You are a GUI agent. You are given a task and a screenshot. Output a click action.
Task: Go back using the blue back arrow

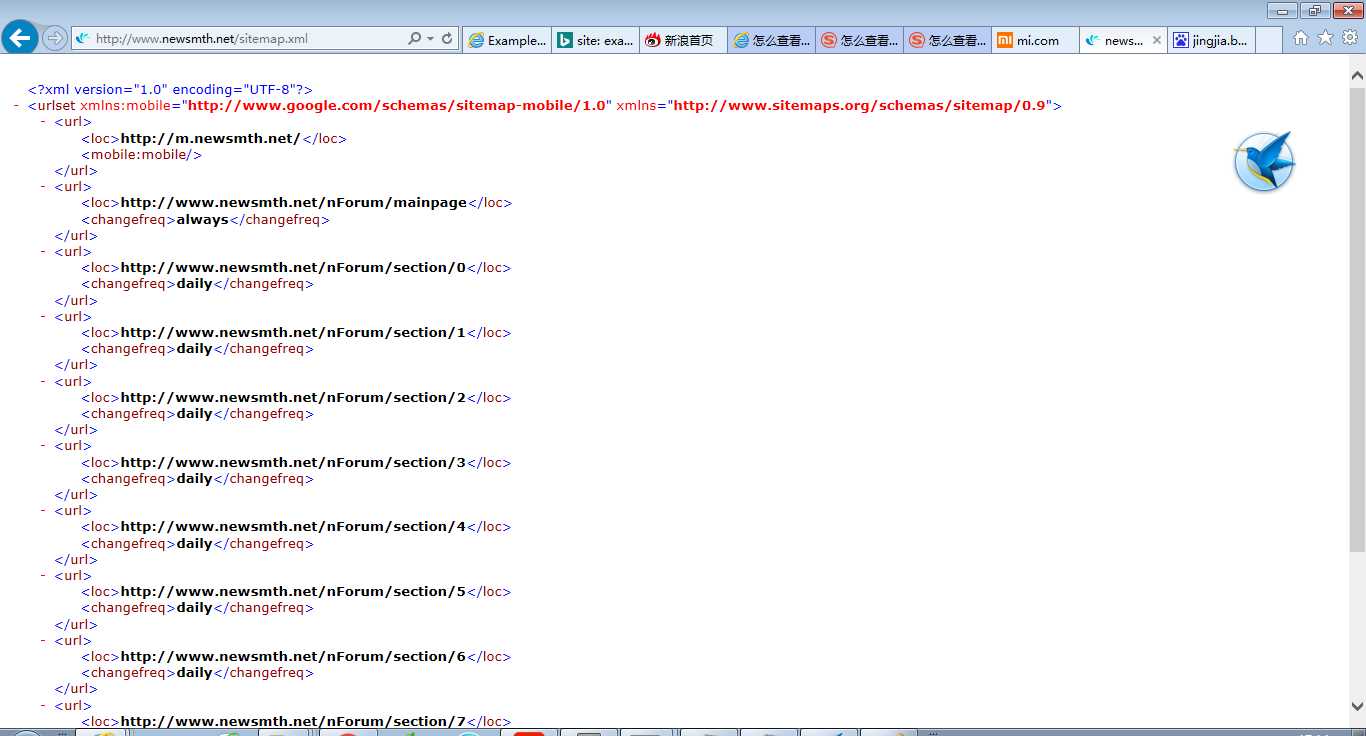(x=19, y=39)
